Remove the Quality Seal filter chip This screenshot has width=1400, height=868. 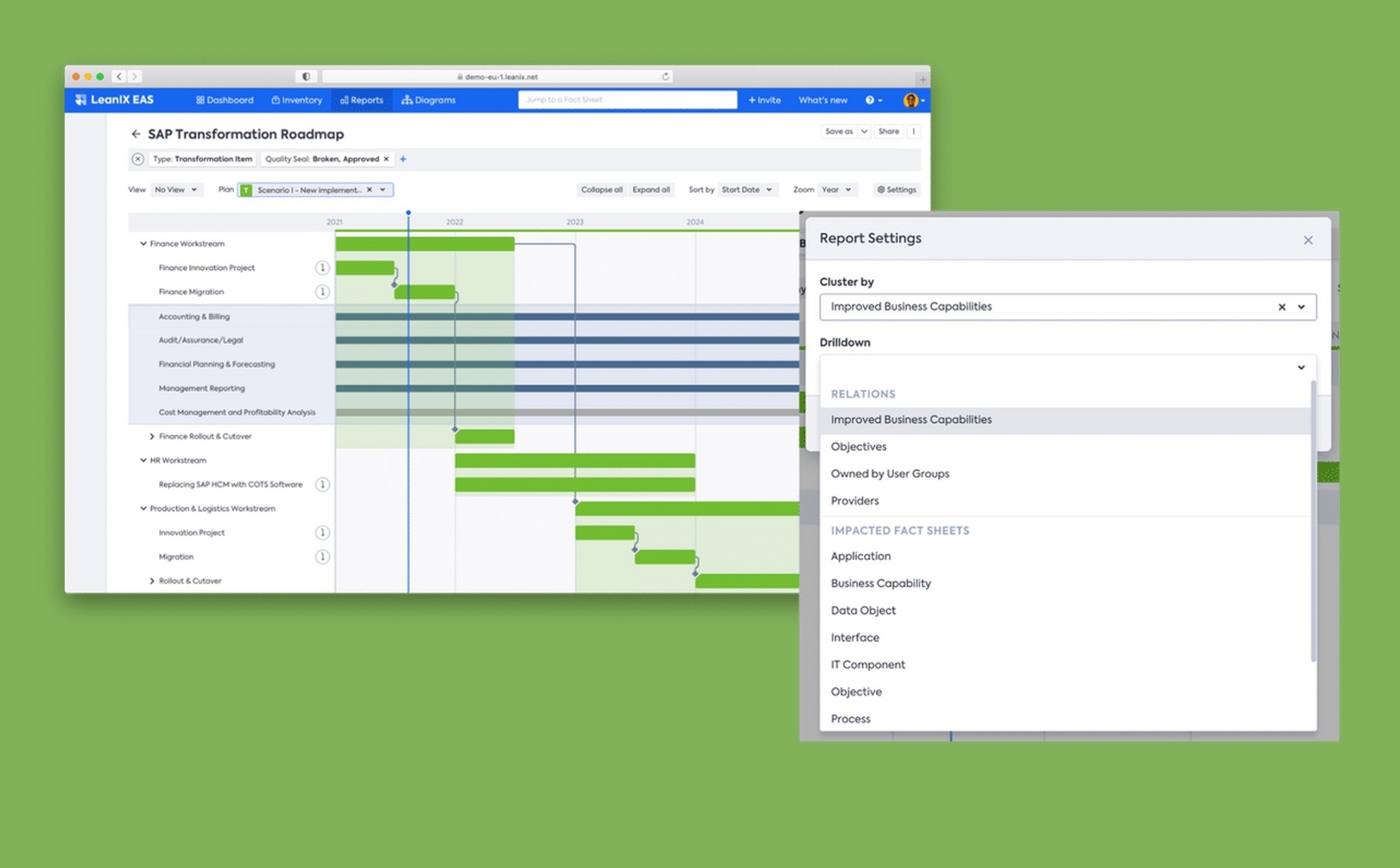tap(386, 159)
